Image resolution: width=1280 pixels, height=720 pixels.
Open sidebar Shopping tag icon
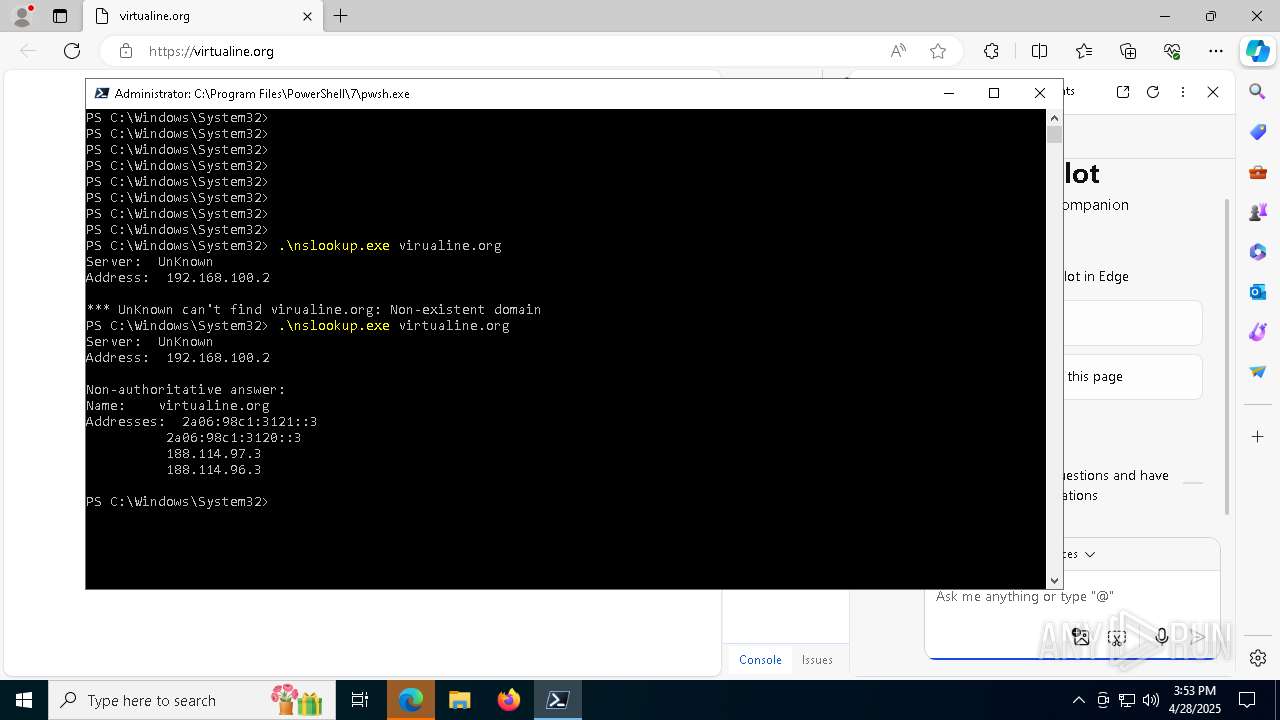click(1258, 132)
